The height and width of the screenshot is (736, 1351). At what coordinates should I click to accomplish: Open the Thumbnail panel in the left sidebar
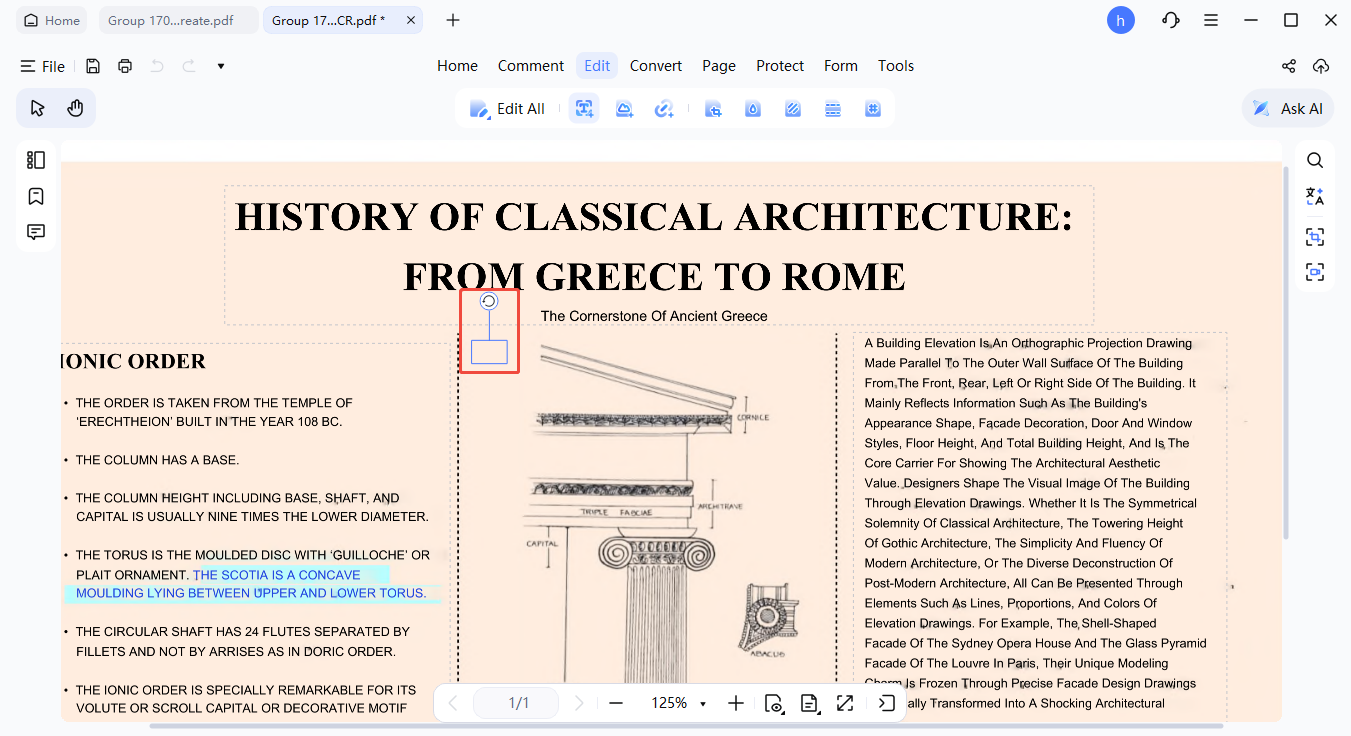point(36,160)
